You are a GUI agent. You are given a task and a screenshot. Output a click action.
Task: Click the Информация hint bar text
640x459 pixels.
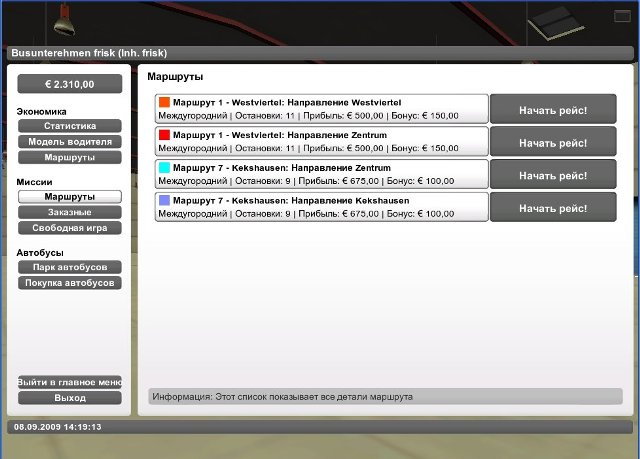point(282,397)
